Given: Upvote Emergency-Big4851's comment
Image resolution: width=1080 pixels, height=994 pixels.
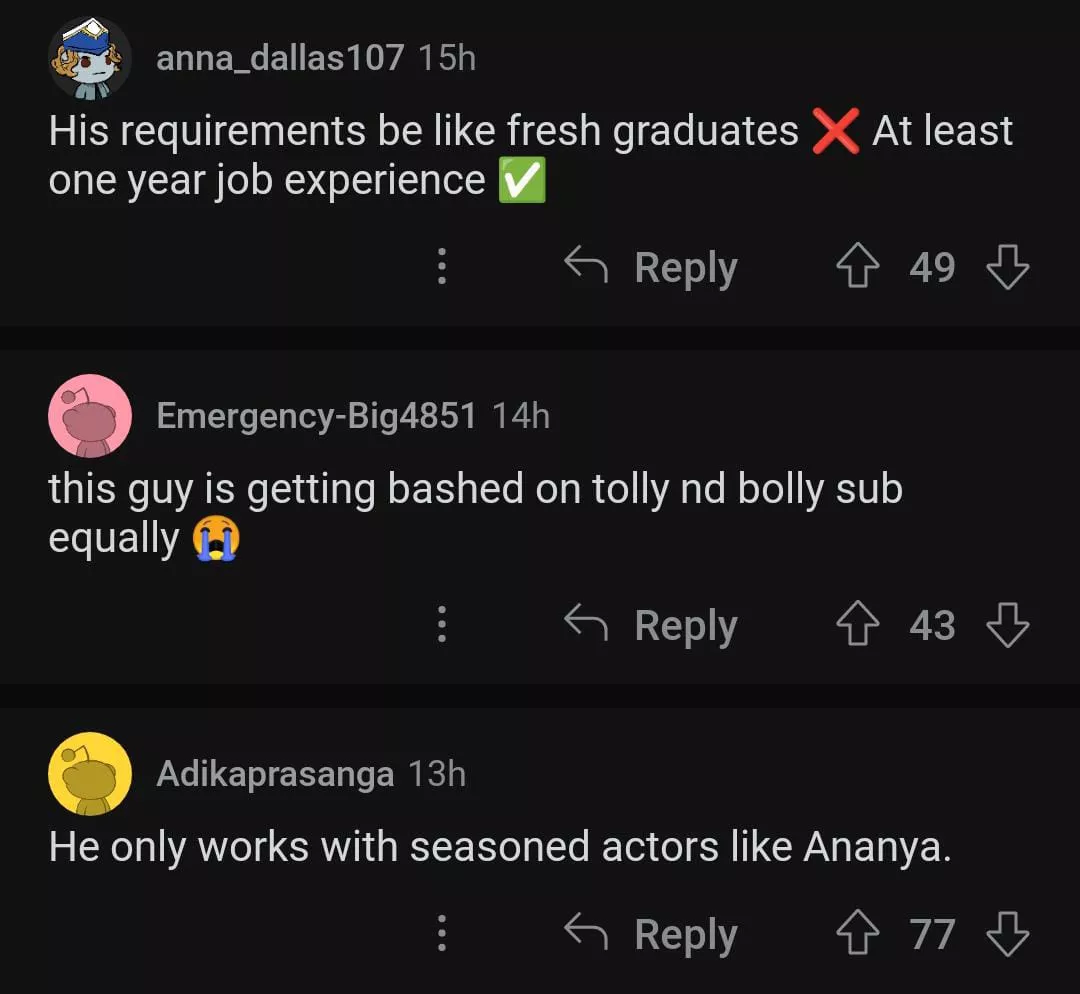Looking at the screenshot, I should (x=855, y=626).
